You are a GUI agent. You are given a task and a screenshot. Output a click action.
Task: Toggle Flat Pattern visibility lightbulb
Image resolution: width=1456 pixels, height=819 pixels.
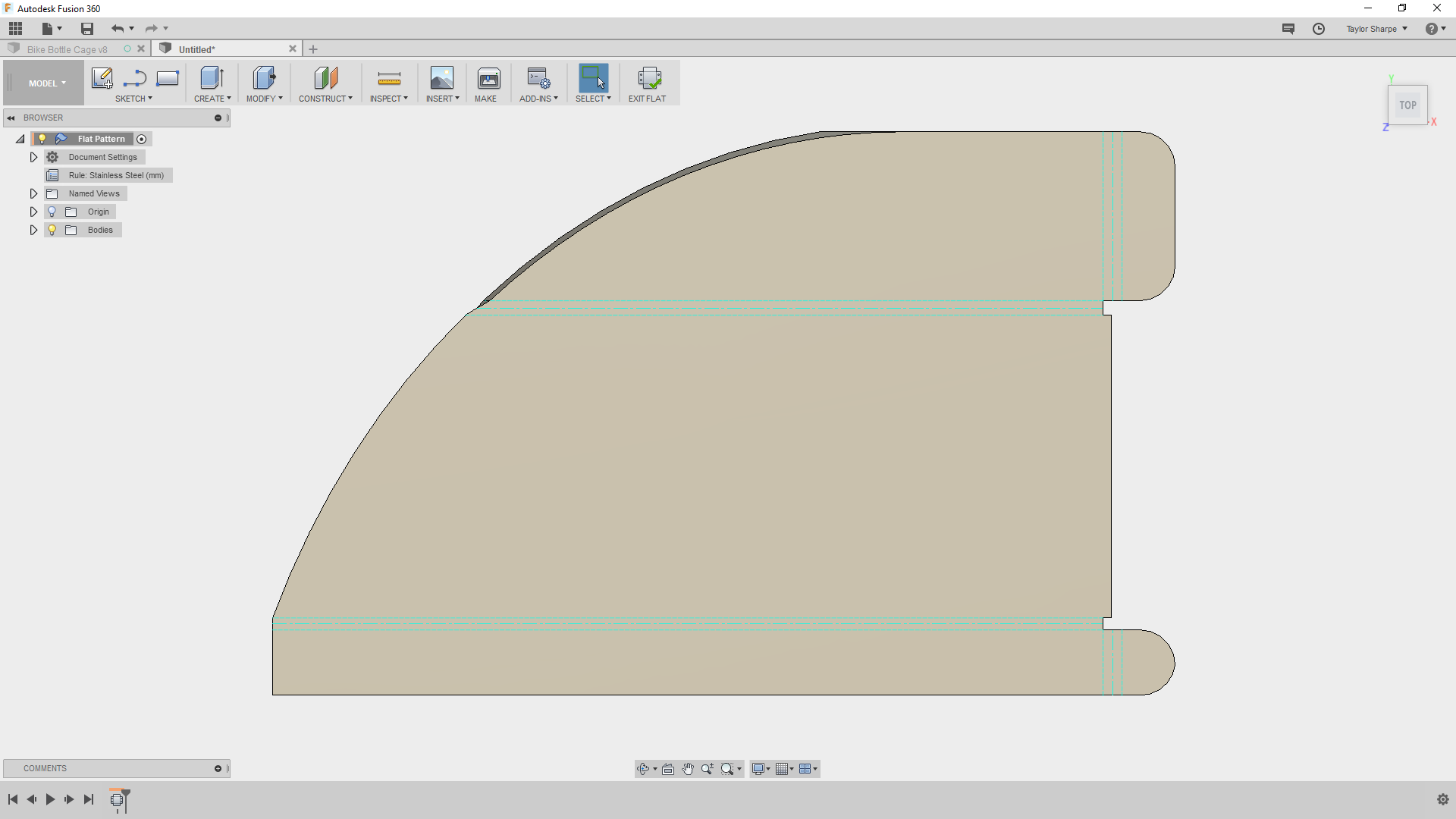[42, 139]
